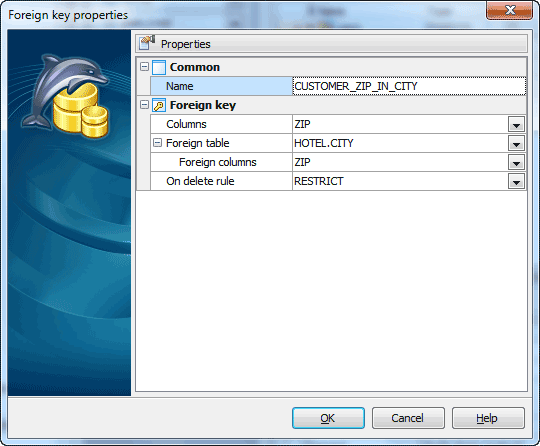Open the Foreign columns dropdown arrow
The image size is (540, 446).
point(516,162)
